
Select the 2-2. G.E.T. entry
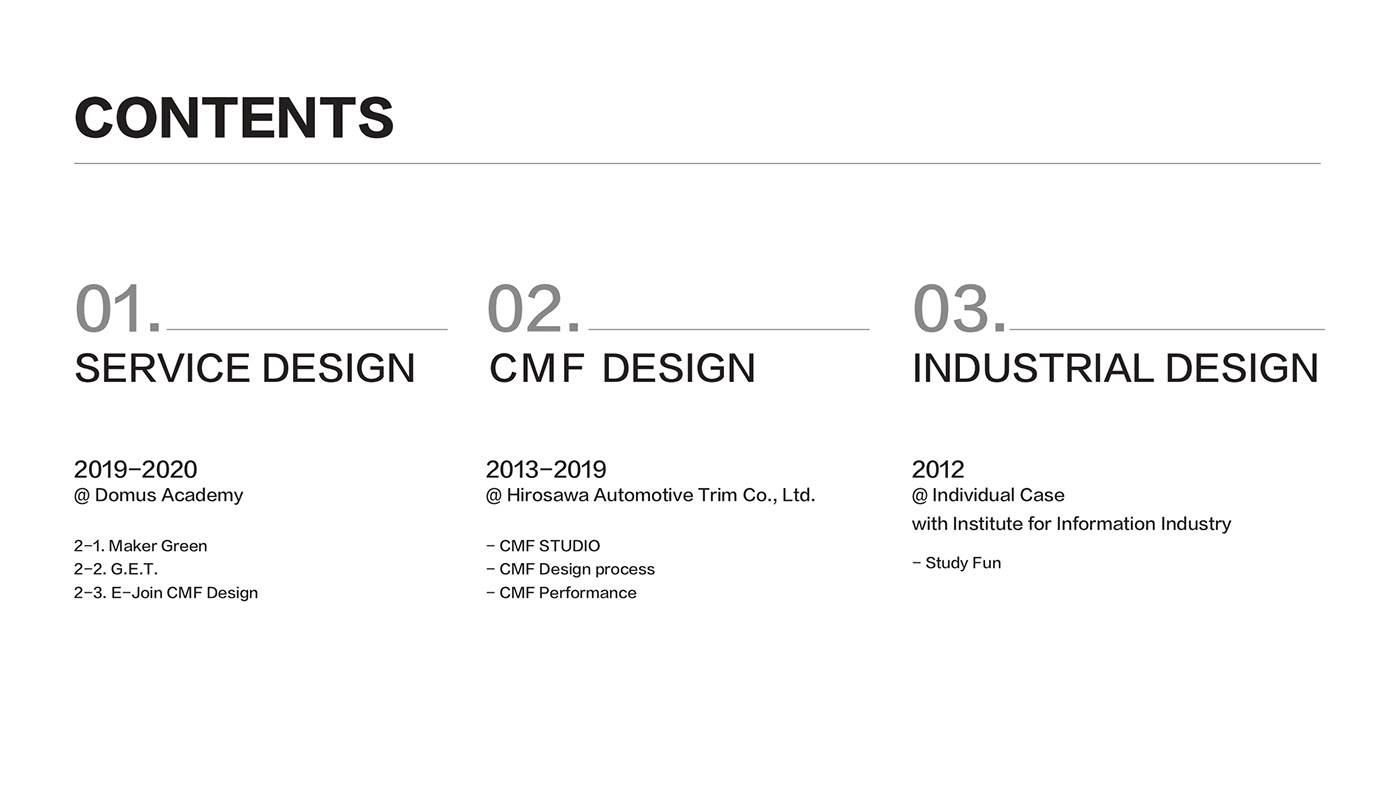coord(116,569)
